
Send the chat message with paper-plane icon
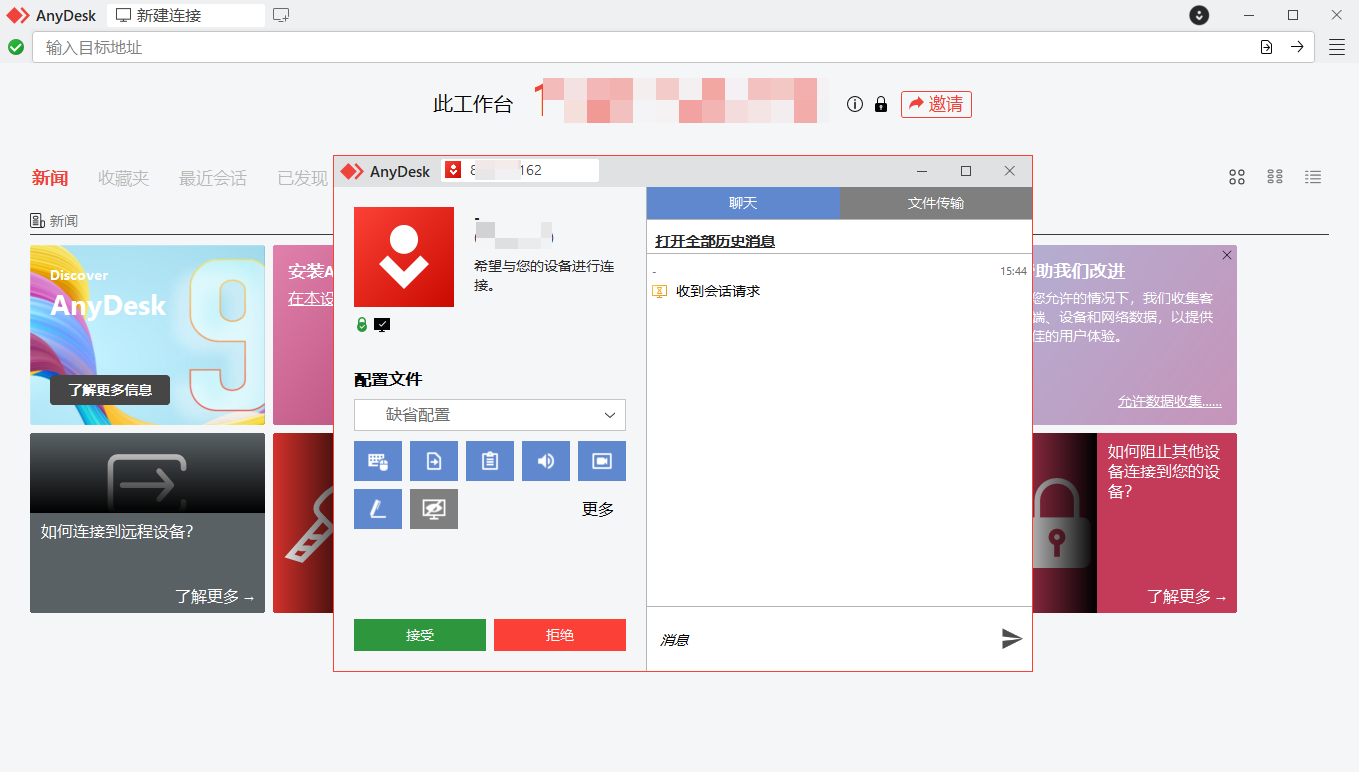[x=1012, y=639]
